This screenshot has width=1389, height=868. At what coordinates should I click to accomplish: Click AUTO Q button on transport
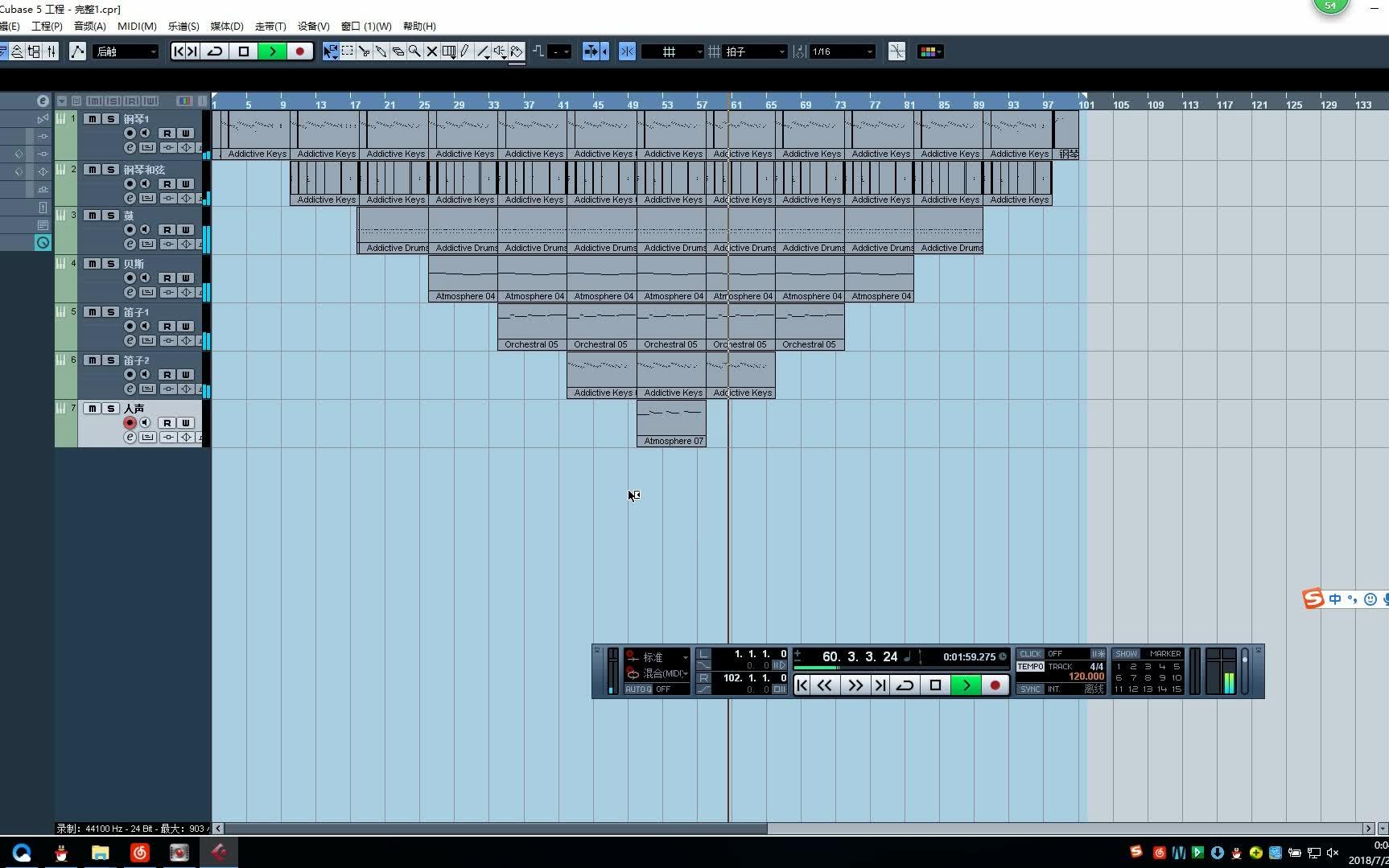638,689
